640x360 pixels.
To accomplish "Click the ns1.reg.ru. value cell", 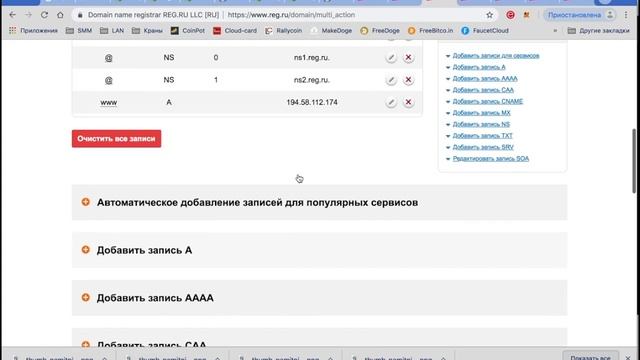I will pyautogui.click(x=312, y=58).
